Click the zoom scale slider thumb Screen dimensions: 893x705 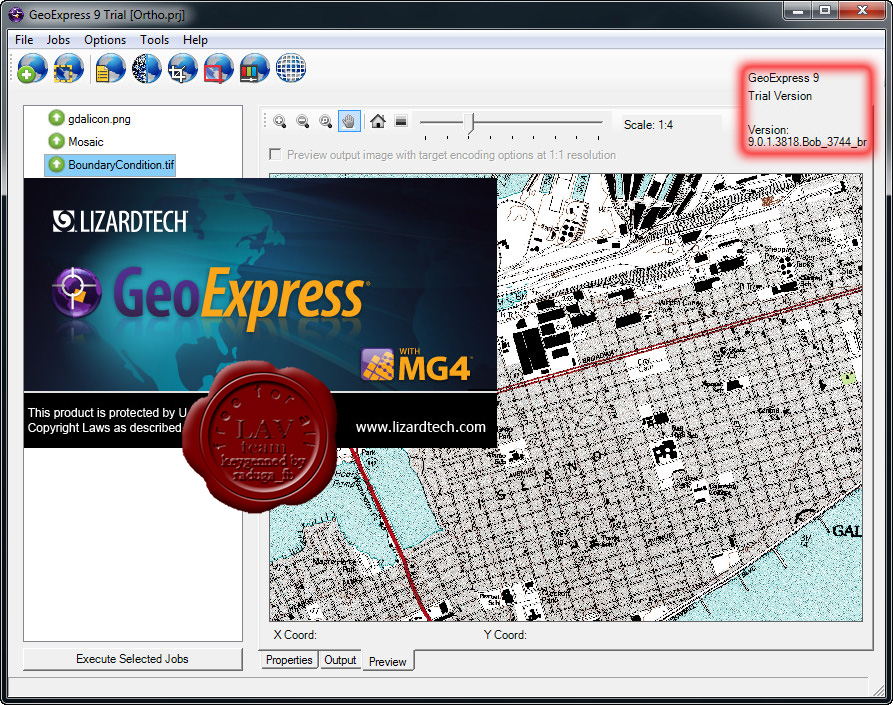point(469,122)
